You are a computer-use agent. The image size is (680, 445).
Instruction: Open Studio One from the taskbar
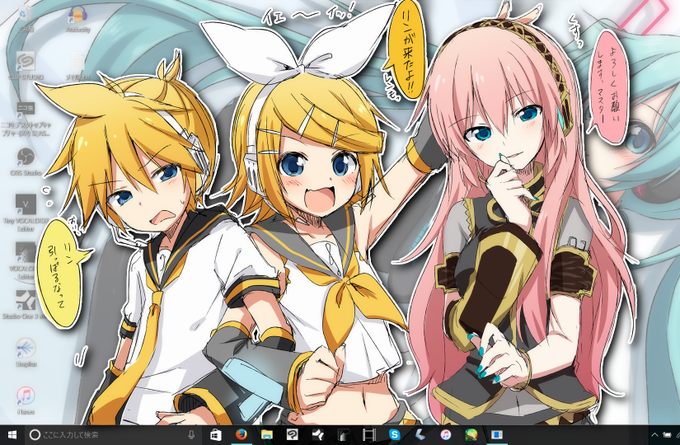pos(318,435)
